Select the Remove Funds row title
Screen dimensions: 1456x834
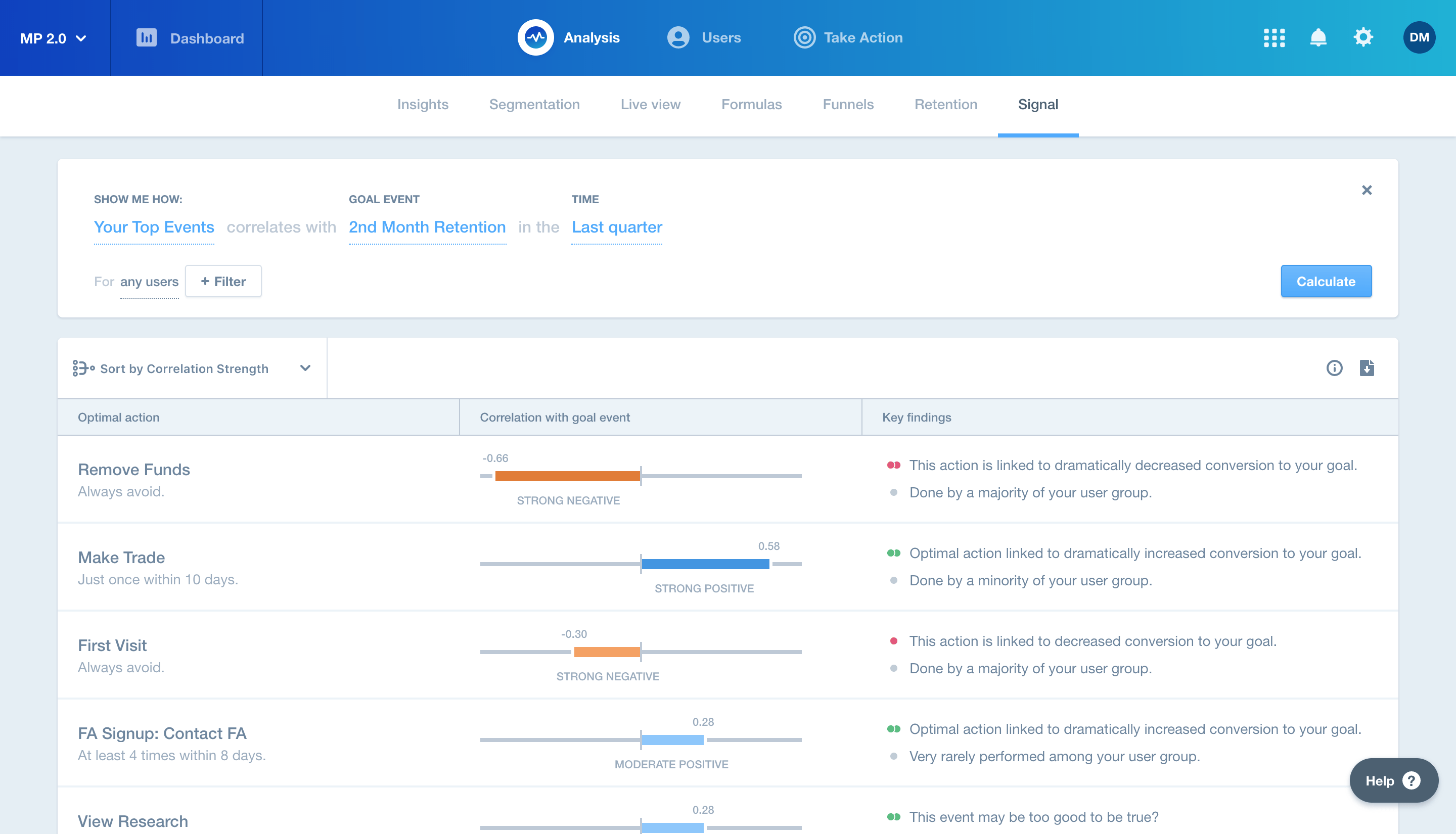pos(133,470)
